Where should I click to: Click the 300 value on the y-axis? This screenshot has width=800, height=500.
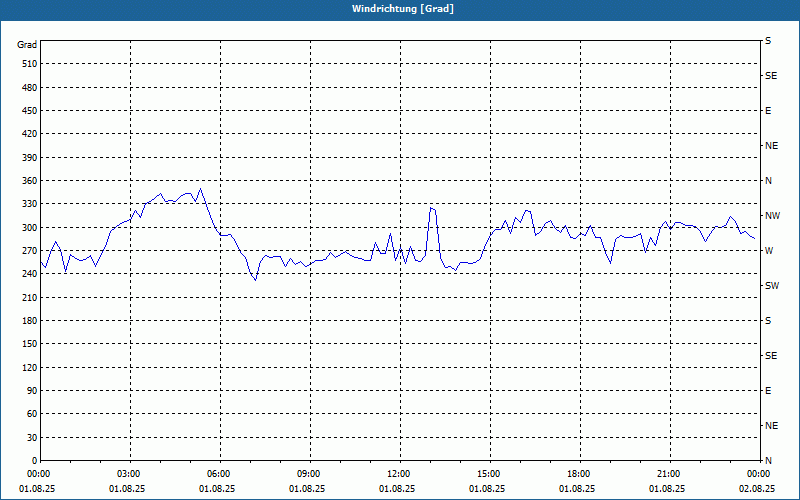point(30,228)
